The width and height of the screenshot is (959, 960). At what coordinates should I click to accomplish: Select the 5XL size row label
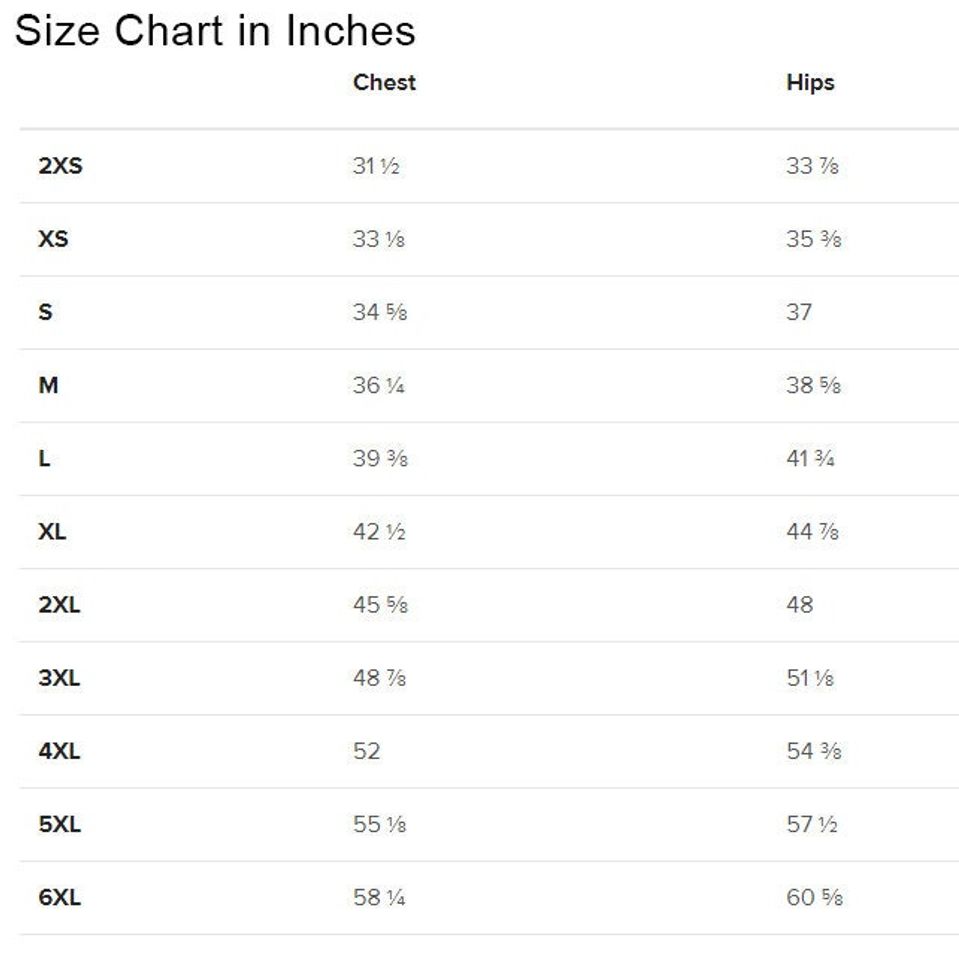pyautogui.click(x=59, y=825)
